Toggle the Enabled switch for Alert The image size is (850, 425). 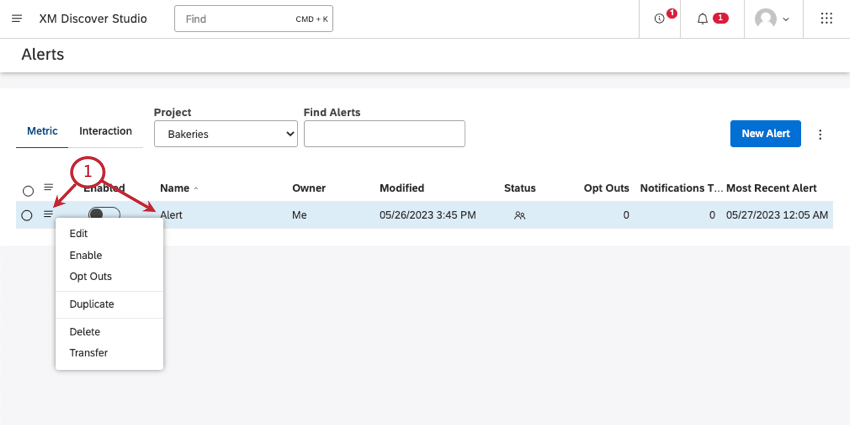pos(104,214)
